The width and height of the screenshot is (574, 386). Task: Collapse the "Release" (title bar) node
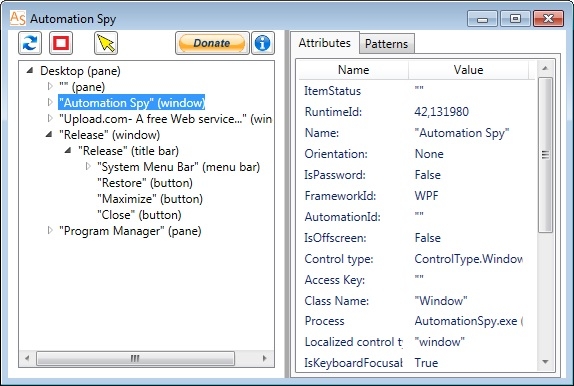(x=68, y=150)
